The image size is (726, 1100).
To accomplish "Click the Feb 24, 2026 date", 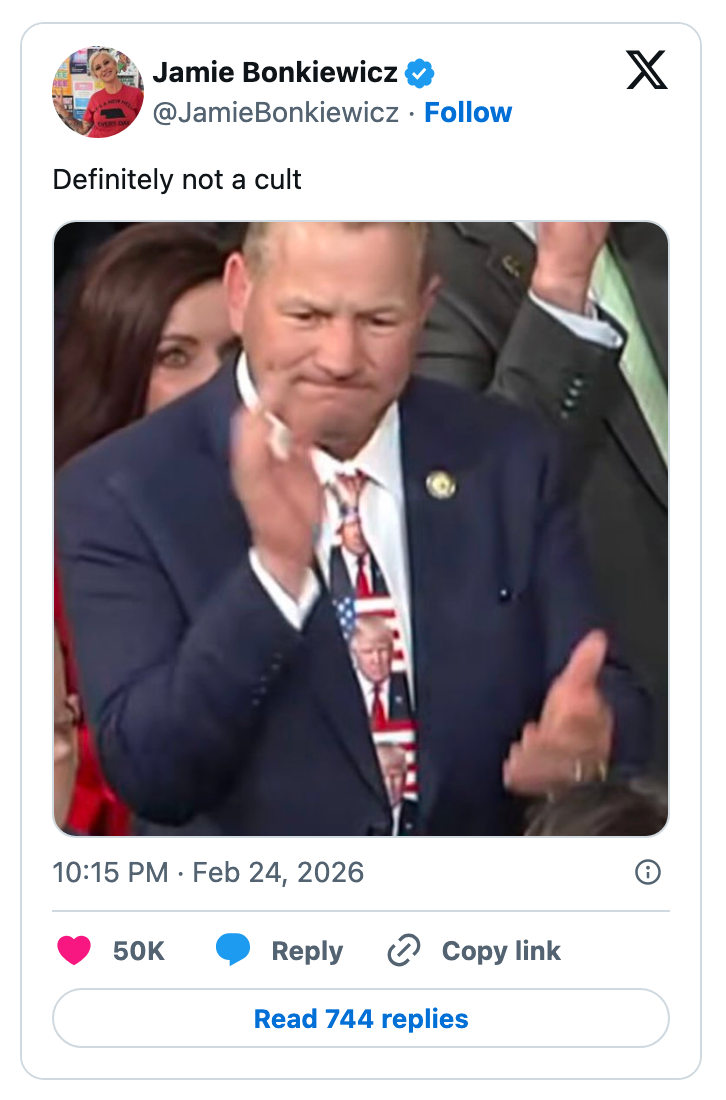I will coord(278,872).
